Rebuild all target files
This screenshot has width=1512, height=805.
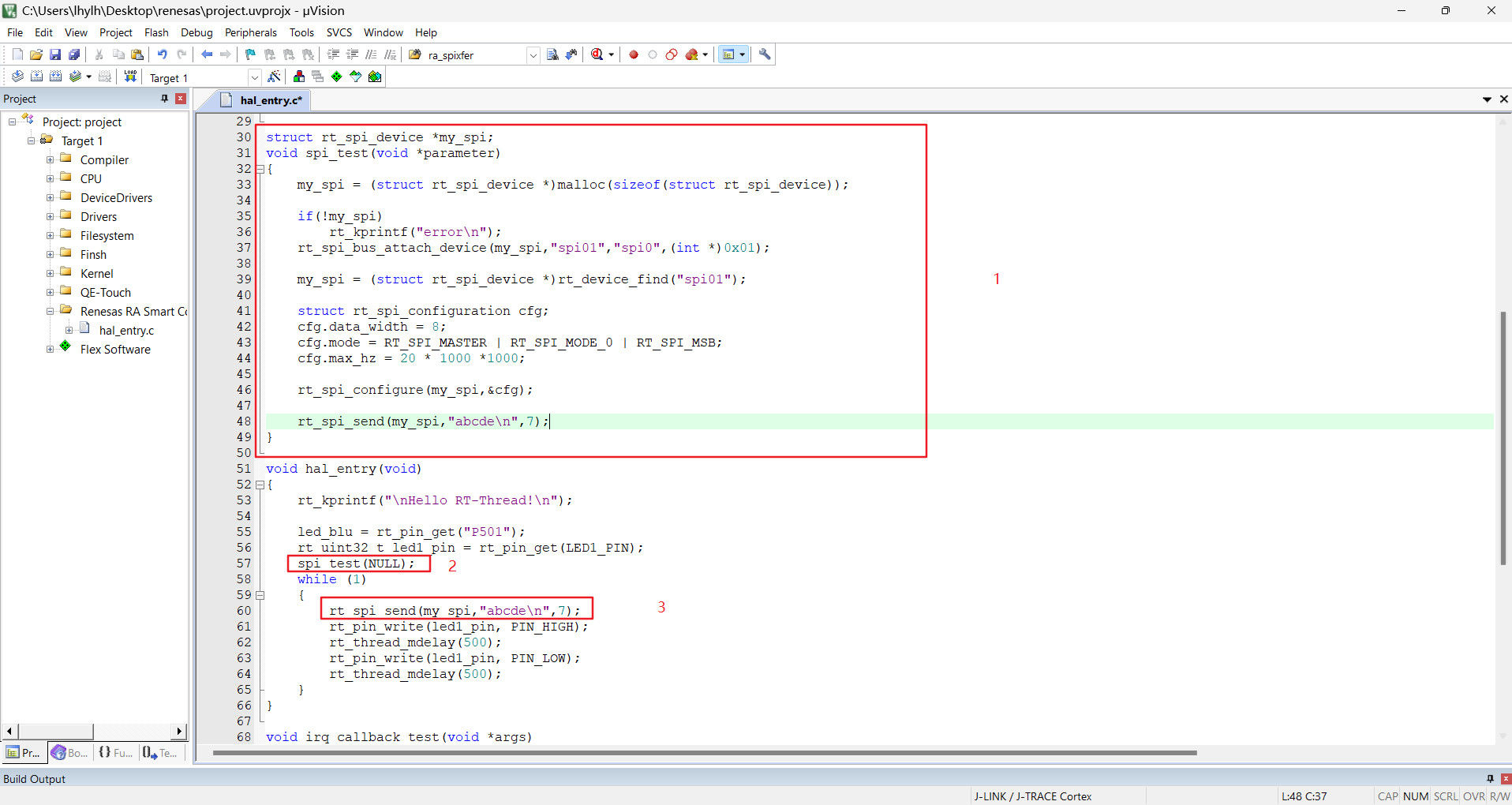tap(55, 77)
